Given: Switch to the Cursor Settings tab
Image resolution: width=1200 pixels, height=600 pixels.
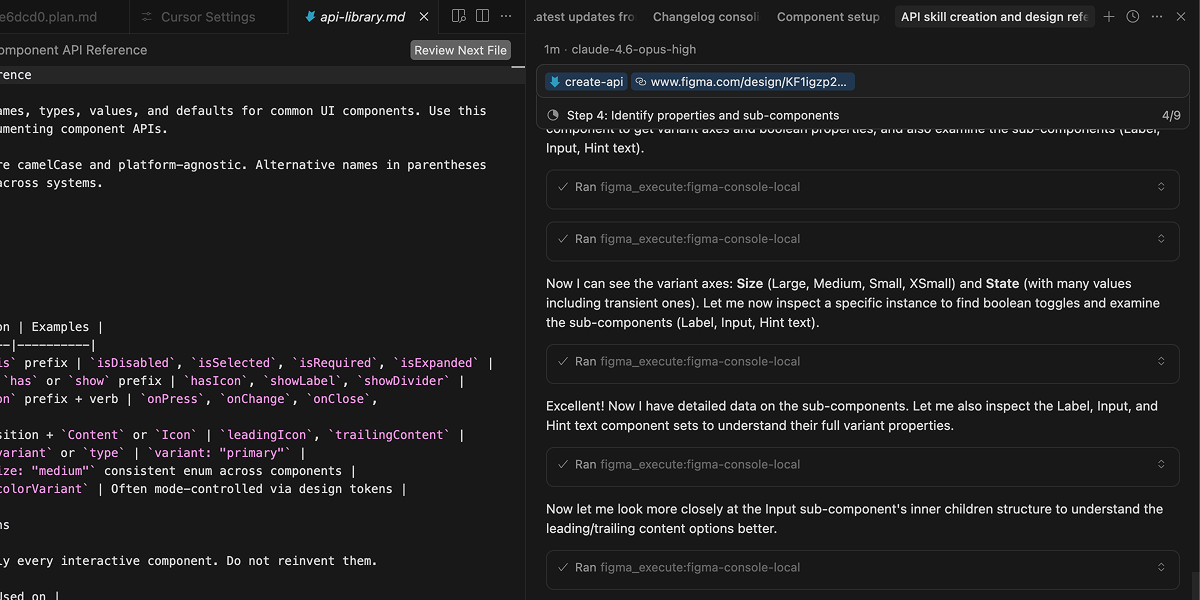Looking at the screenshot, I should 207,17.
